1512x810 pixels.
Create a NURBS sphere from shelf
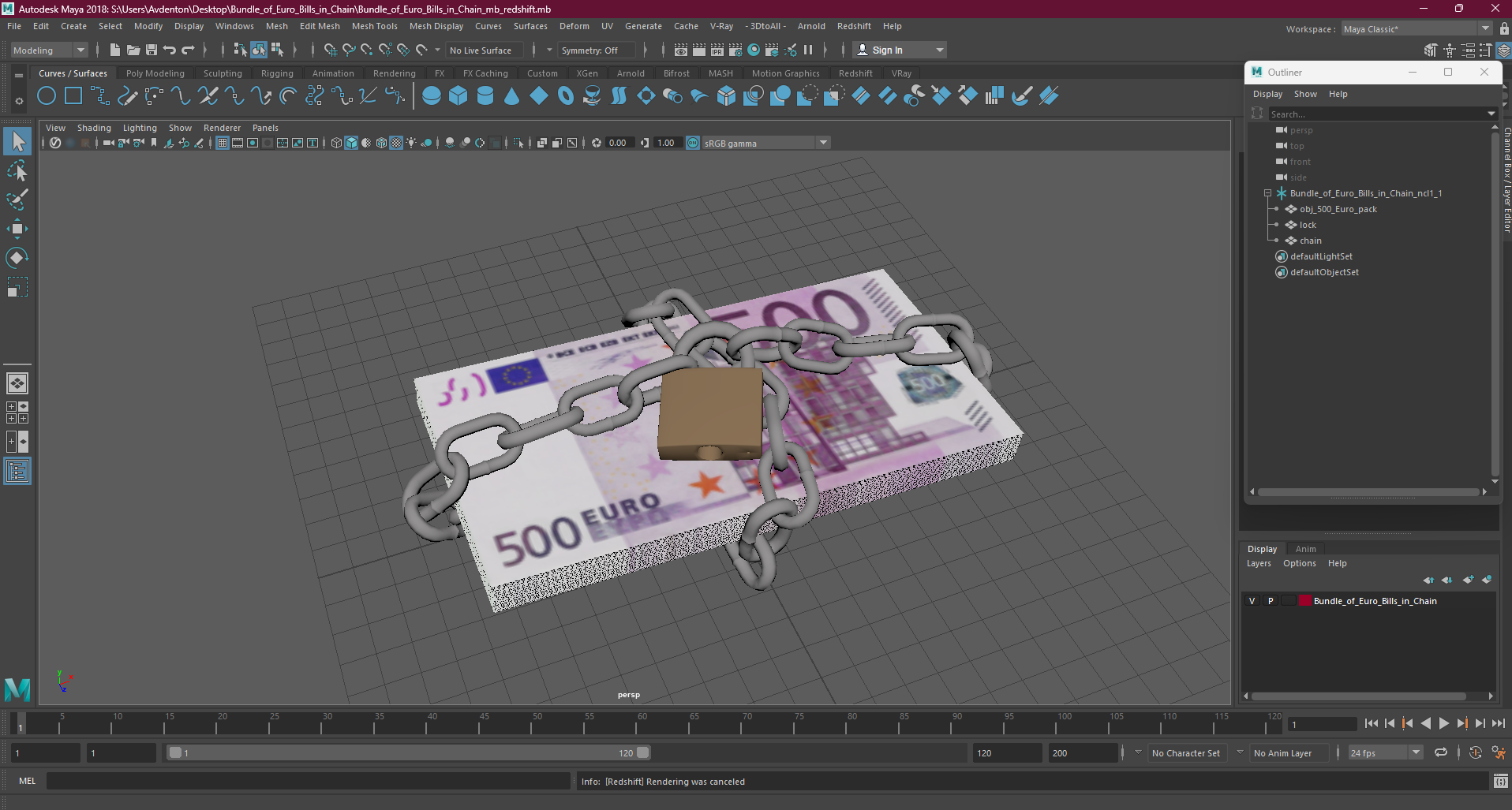tap(432, 96)
